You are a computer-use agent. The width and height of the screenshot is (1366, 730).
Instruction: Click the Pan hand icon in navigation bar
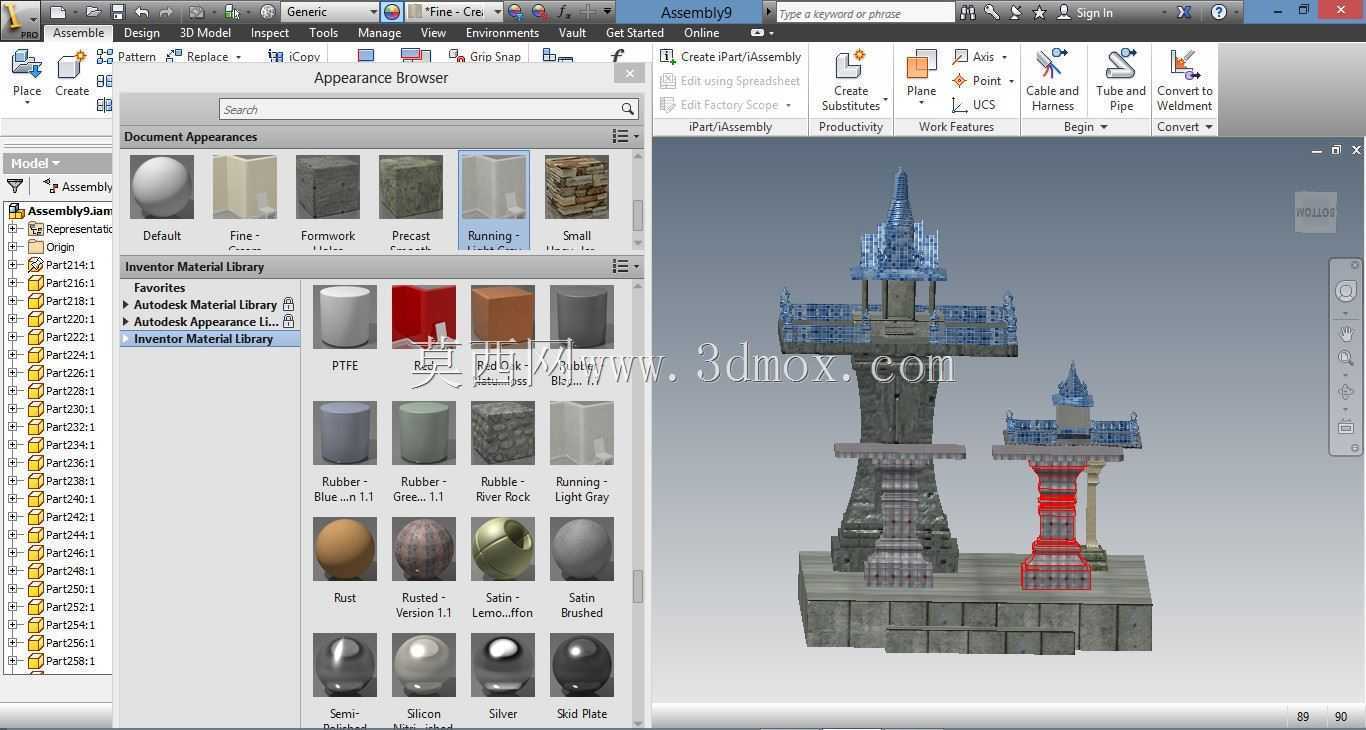tap(1346, 333)
